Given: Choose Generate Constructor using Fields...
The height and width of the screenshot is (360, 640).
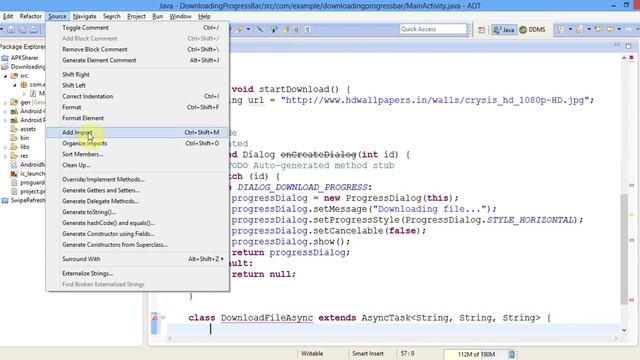Looking at the screenshot, I should (x=138, y=234).
